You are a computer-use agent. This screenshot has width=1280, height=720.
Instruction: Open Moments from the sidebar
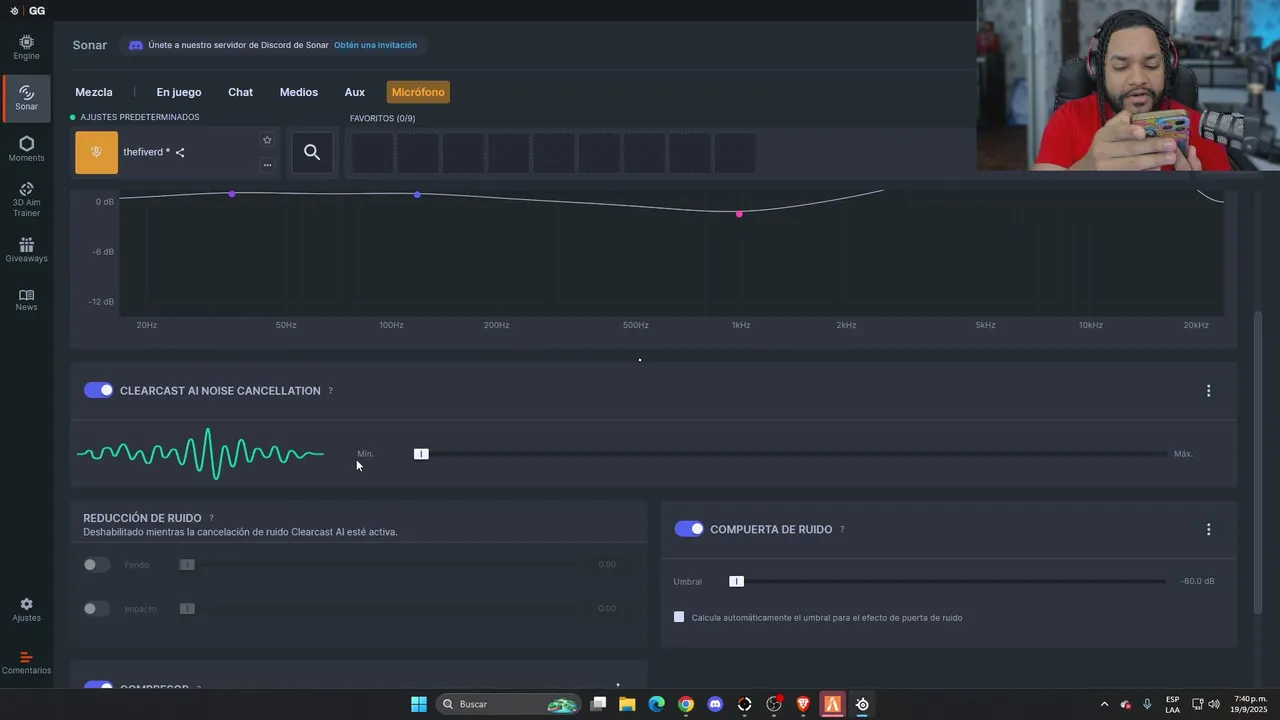click(x=26, y=149)
